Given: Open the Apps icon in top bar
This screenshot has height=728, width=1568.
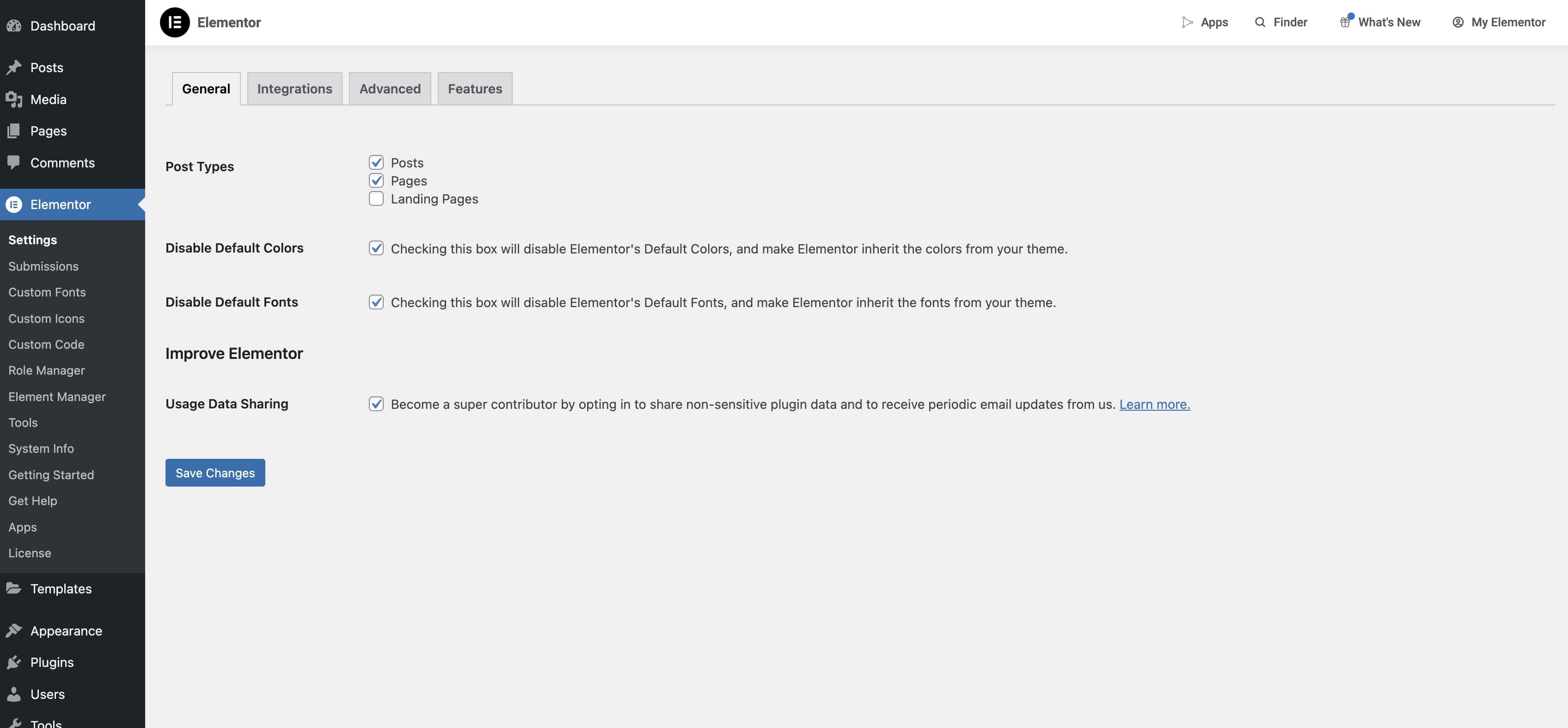Looking at the screenshot, I should [1187, 23].
